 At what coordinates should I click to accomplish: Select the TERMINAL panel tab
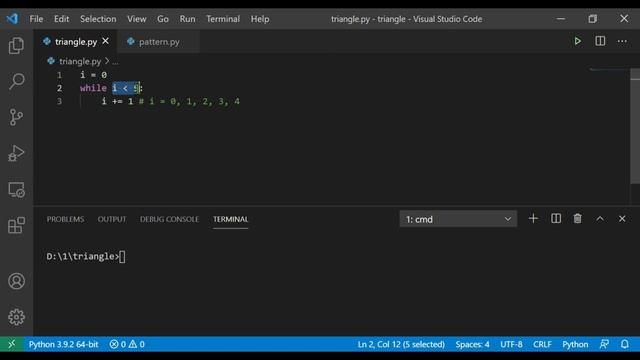[230, 219]
